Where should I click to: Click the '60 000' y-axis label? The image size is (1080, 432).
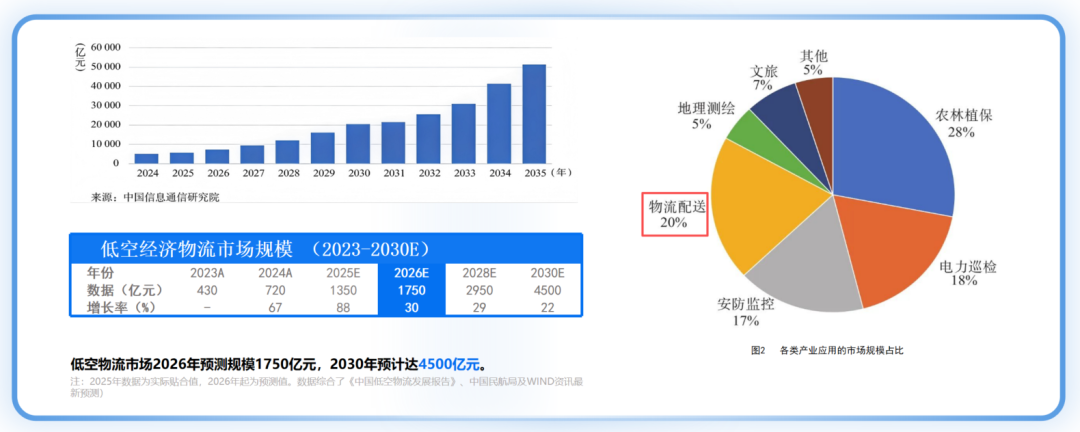pos(105,48)
